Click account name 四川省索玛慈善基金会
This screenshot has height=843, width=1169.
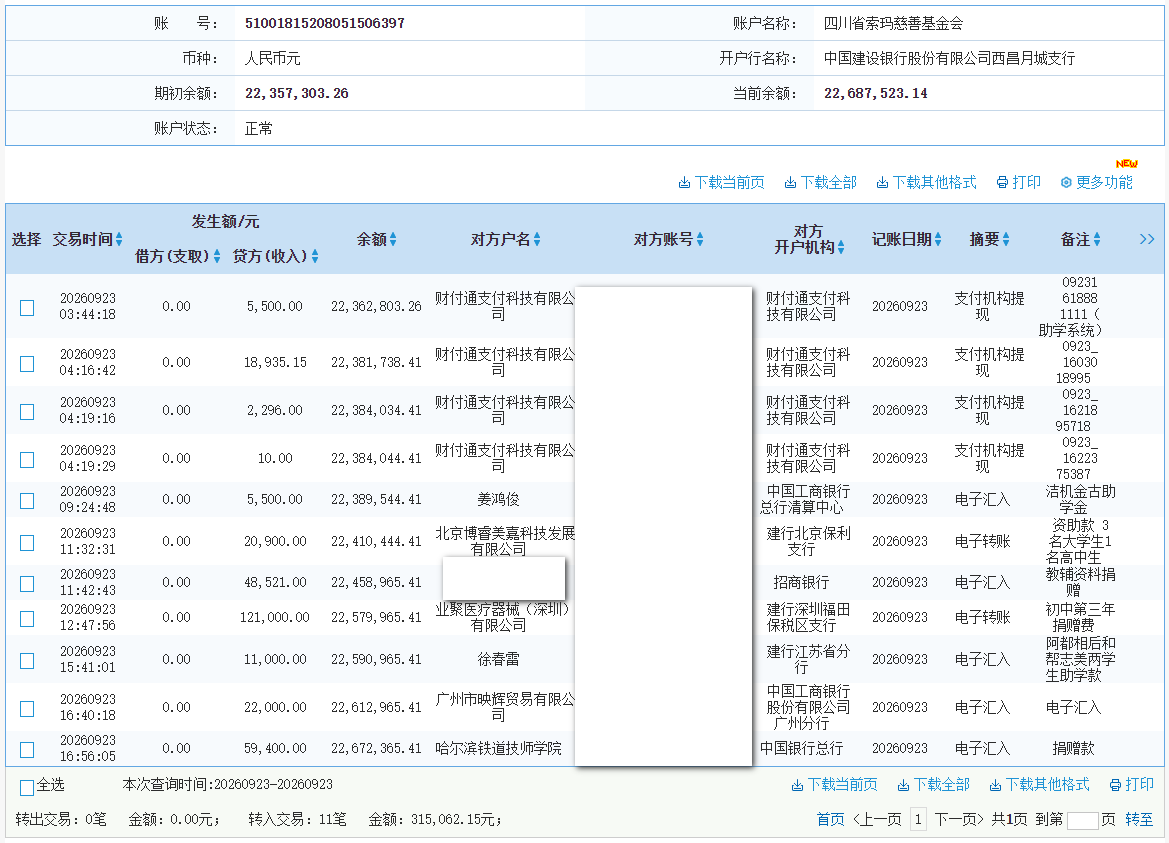point(892,23)
